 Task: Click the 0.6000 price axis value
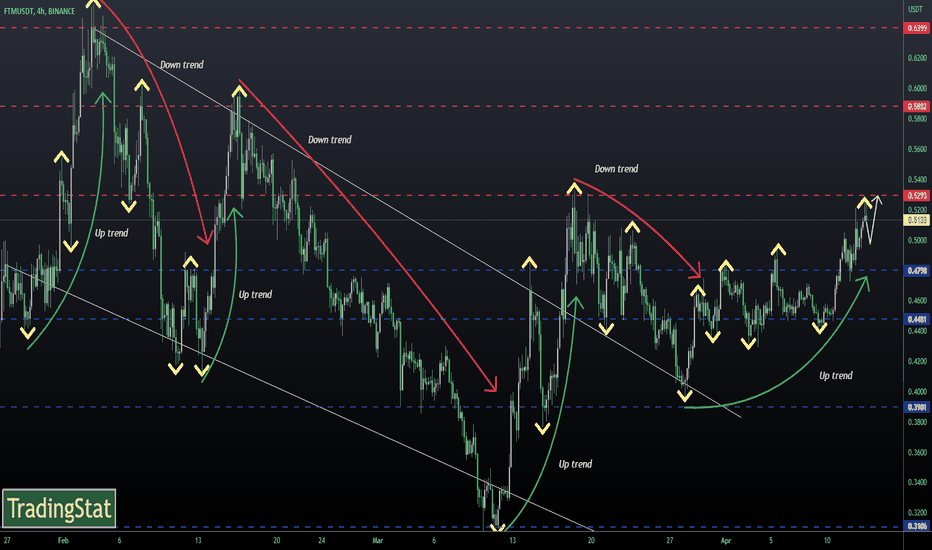(917, 88)
